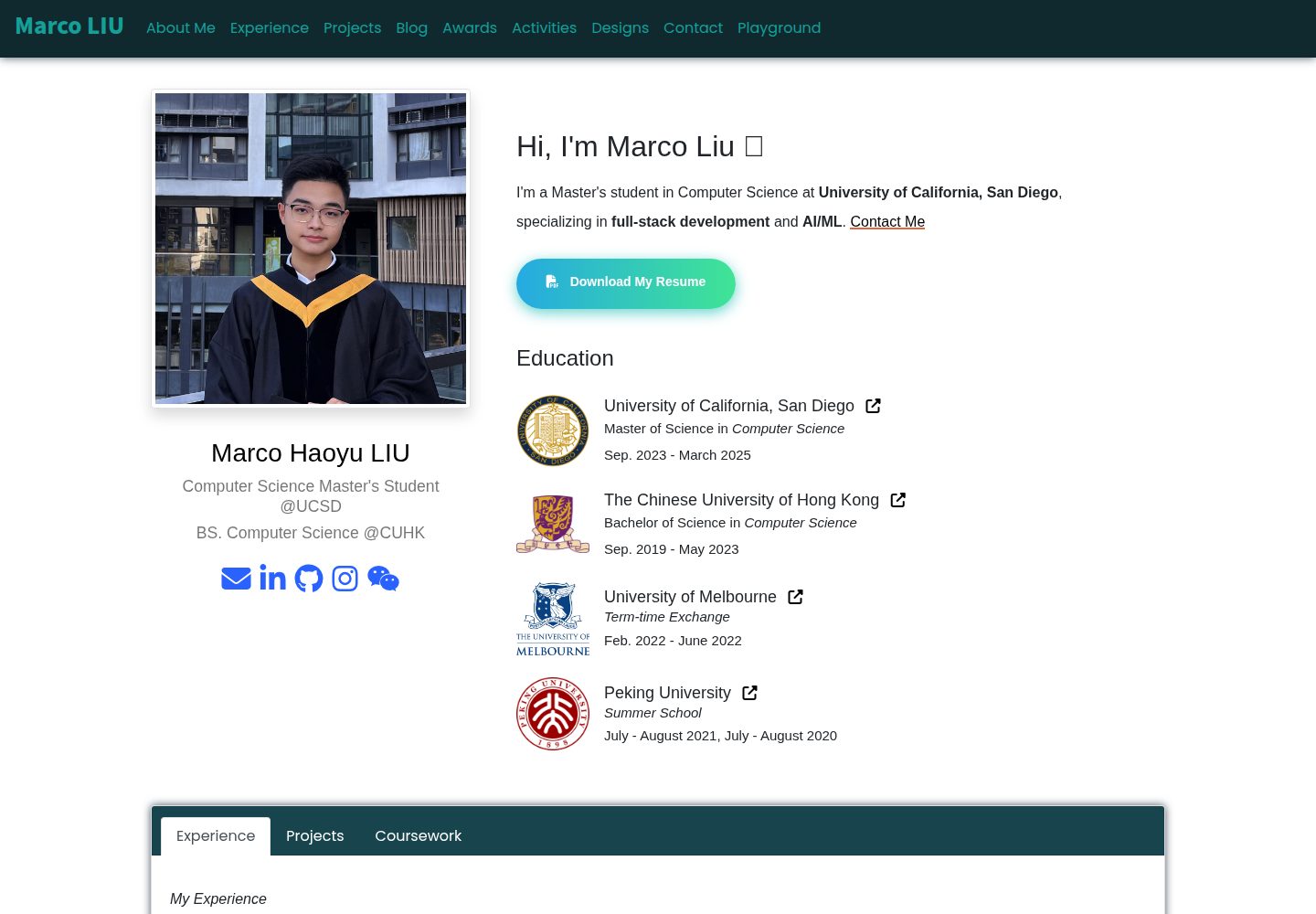
Task: Open external link icon for Chinese University of Hong Kong
Action: tap(897, 500)
